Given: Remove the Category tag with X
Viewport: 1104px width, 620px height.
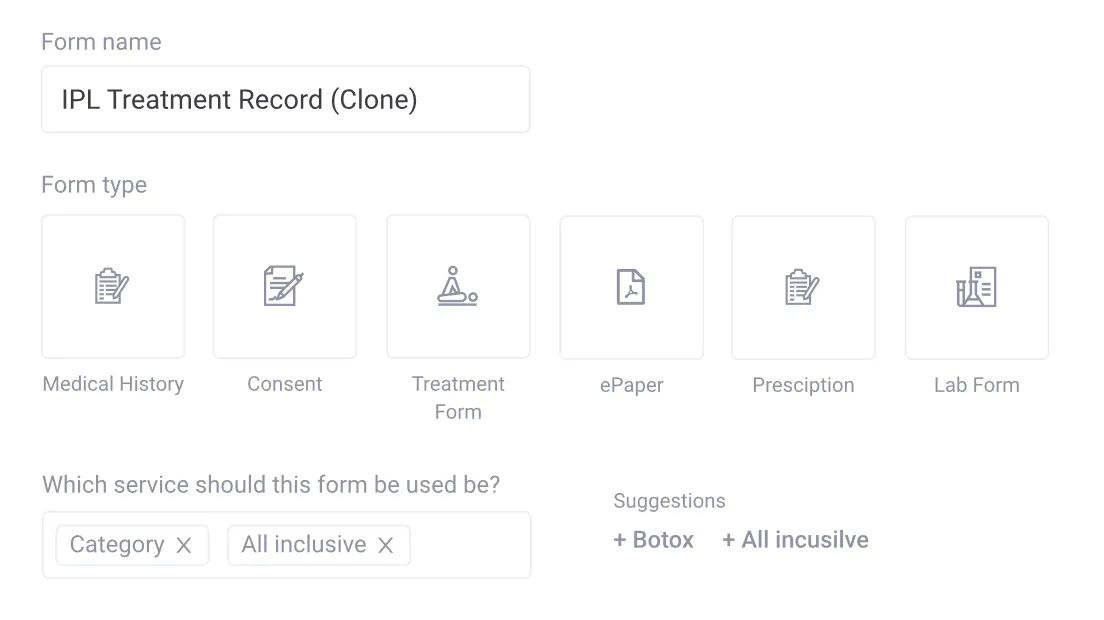Looking at the screenshot, I should click(184, 545).
